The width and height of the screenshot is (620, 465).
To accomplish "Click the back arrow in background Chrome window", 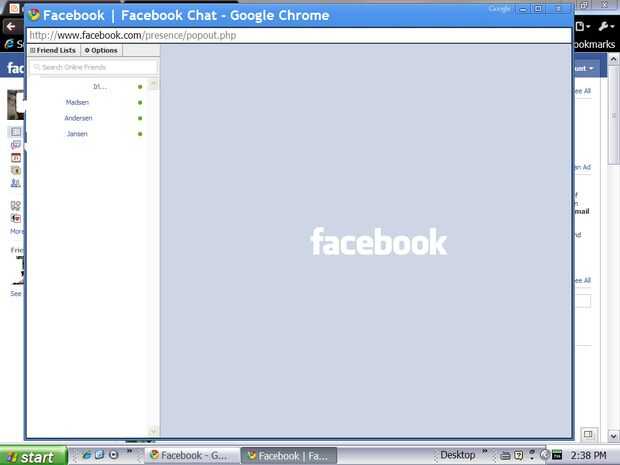I will 11,26.
